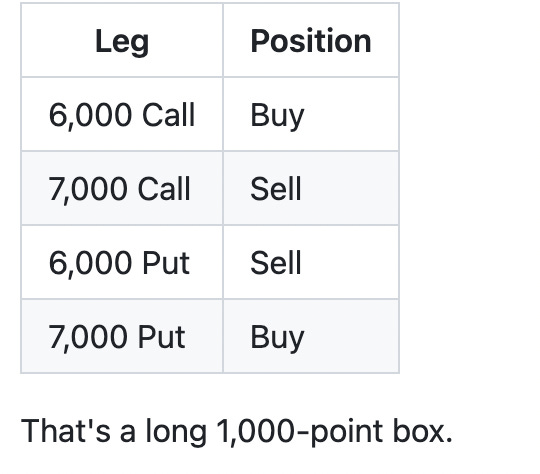This screenshot has height=474, width=540.
Task: Select Buy cell in 6,000 Call row
Action: click(x=311, y=114)
